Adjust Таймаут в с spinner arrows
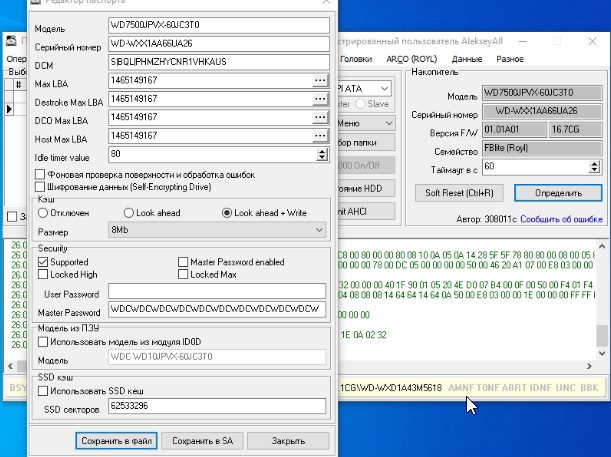 (594, 167)
